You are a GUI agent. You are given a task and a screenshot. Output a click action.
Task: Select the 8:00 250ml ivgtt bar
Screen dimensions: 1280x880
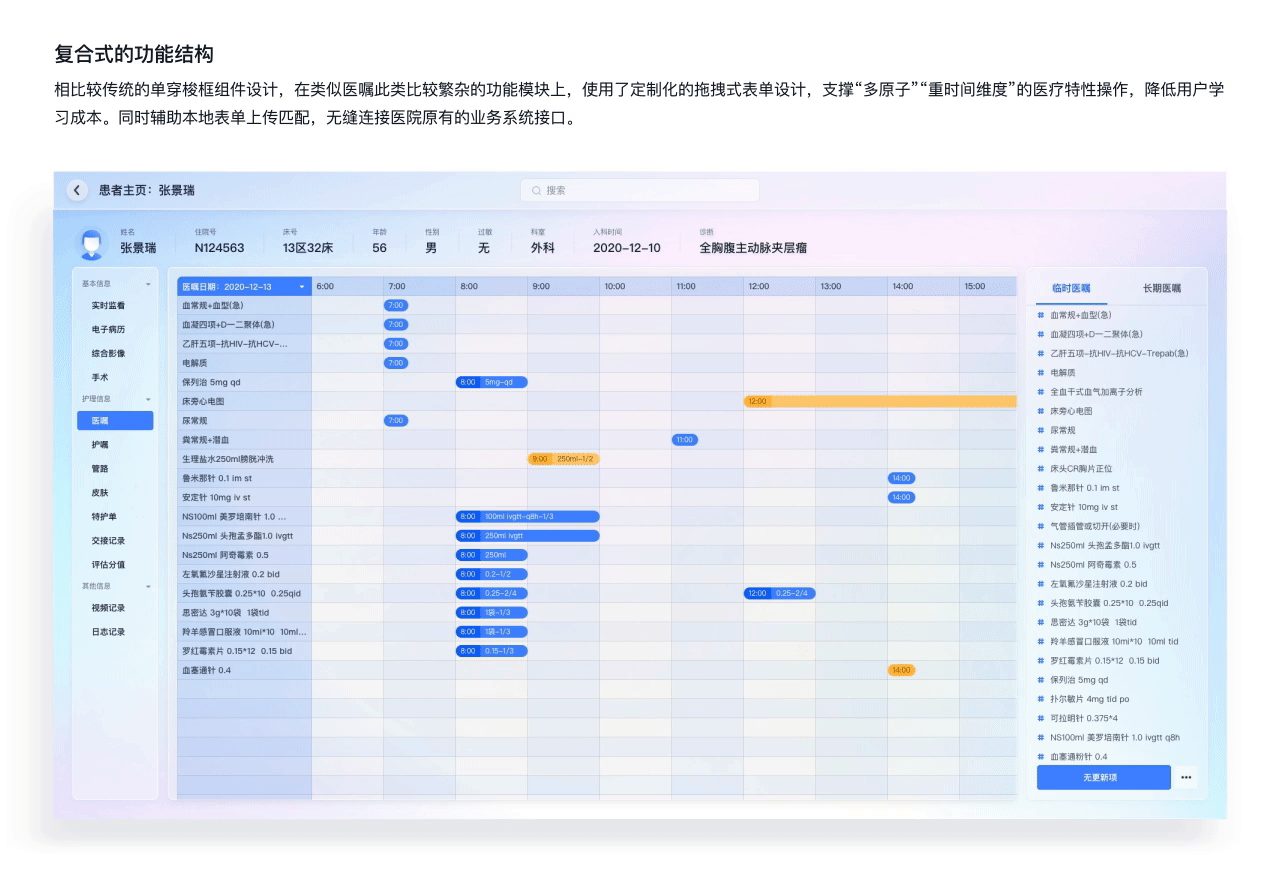tap(528, 536)
